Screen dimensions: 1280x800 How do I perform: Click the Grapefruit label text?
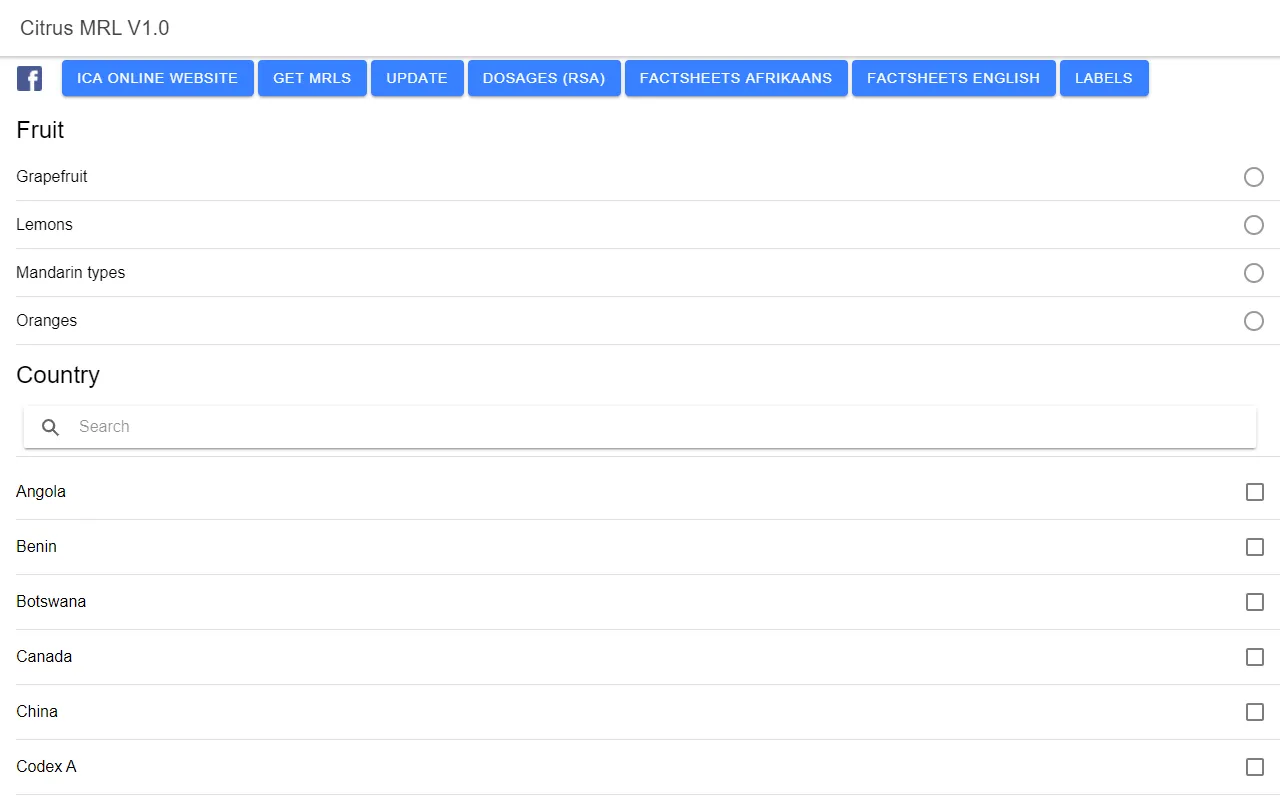[x=52, y=176]
